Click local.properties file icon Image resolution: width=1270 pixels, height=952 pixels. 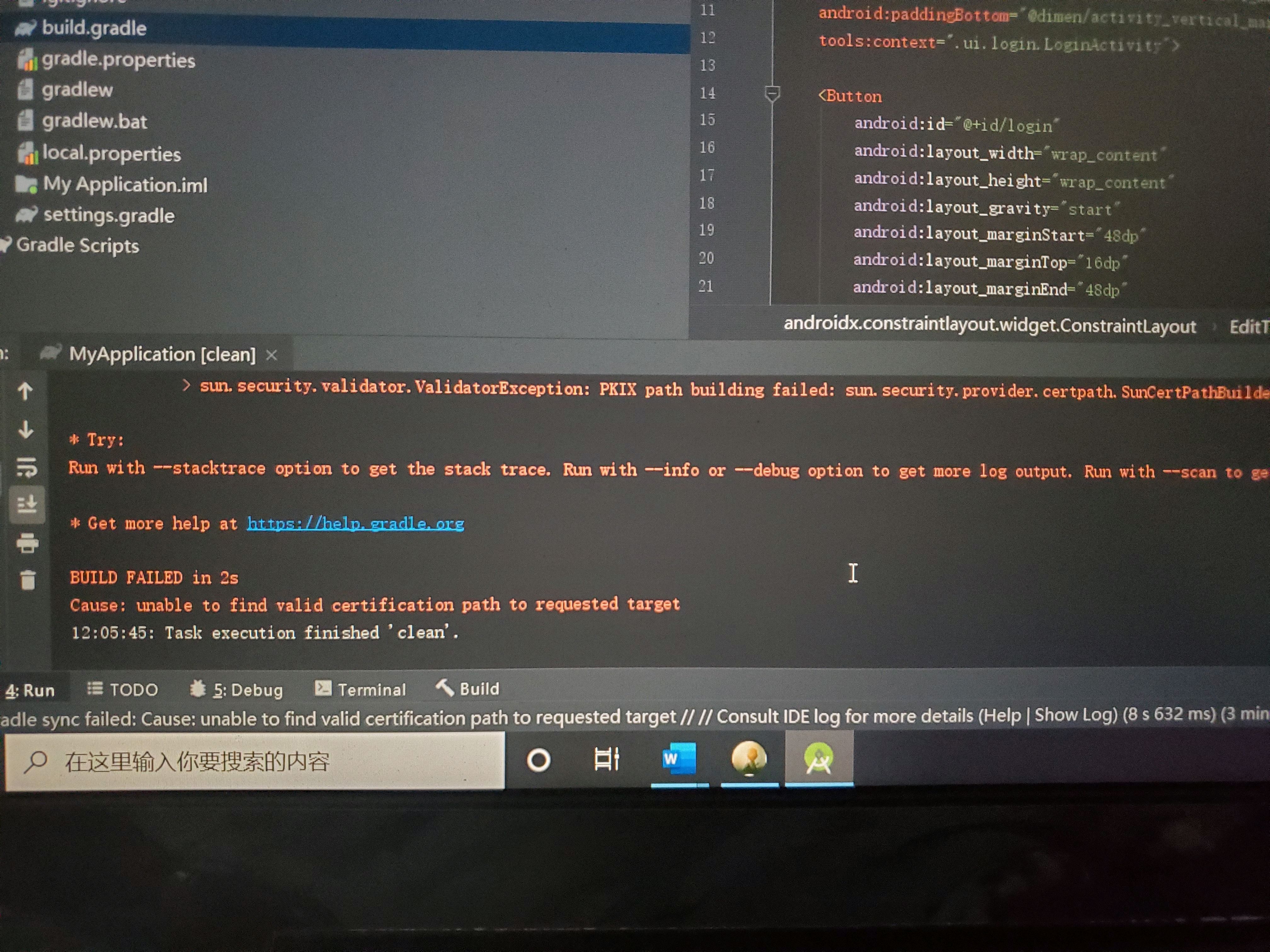[x=27, y=153]
